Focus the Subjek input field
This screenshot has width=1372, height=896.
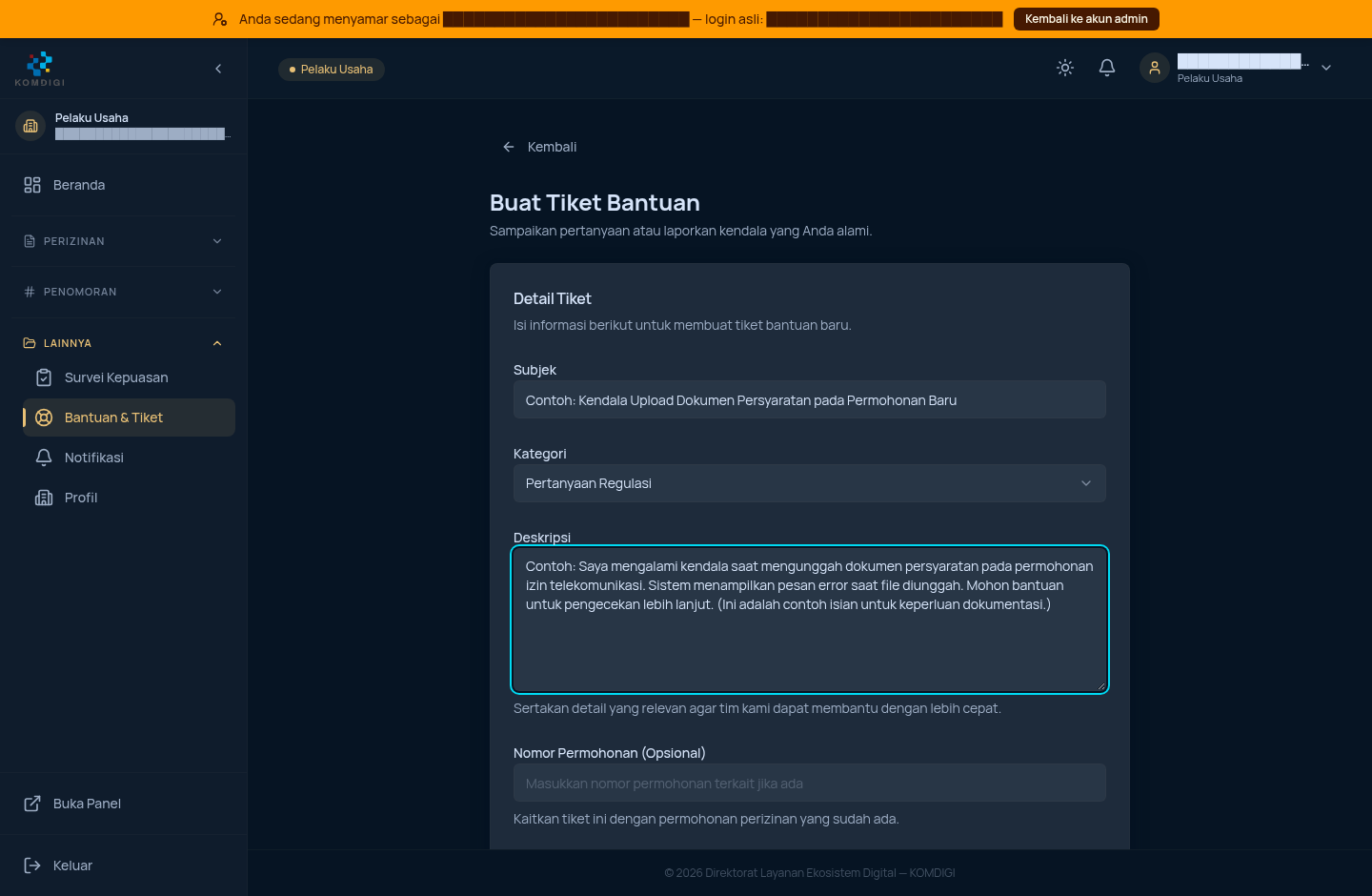(x=810, y=400)
